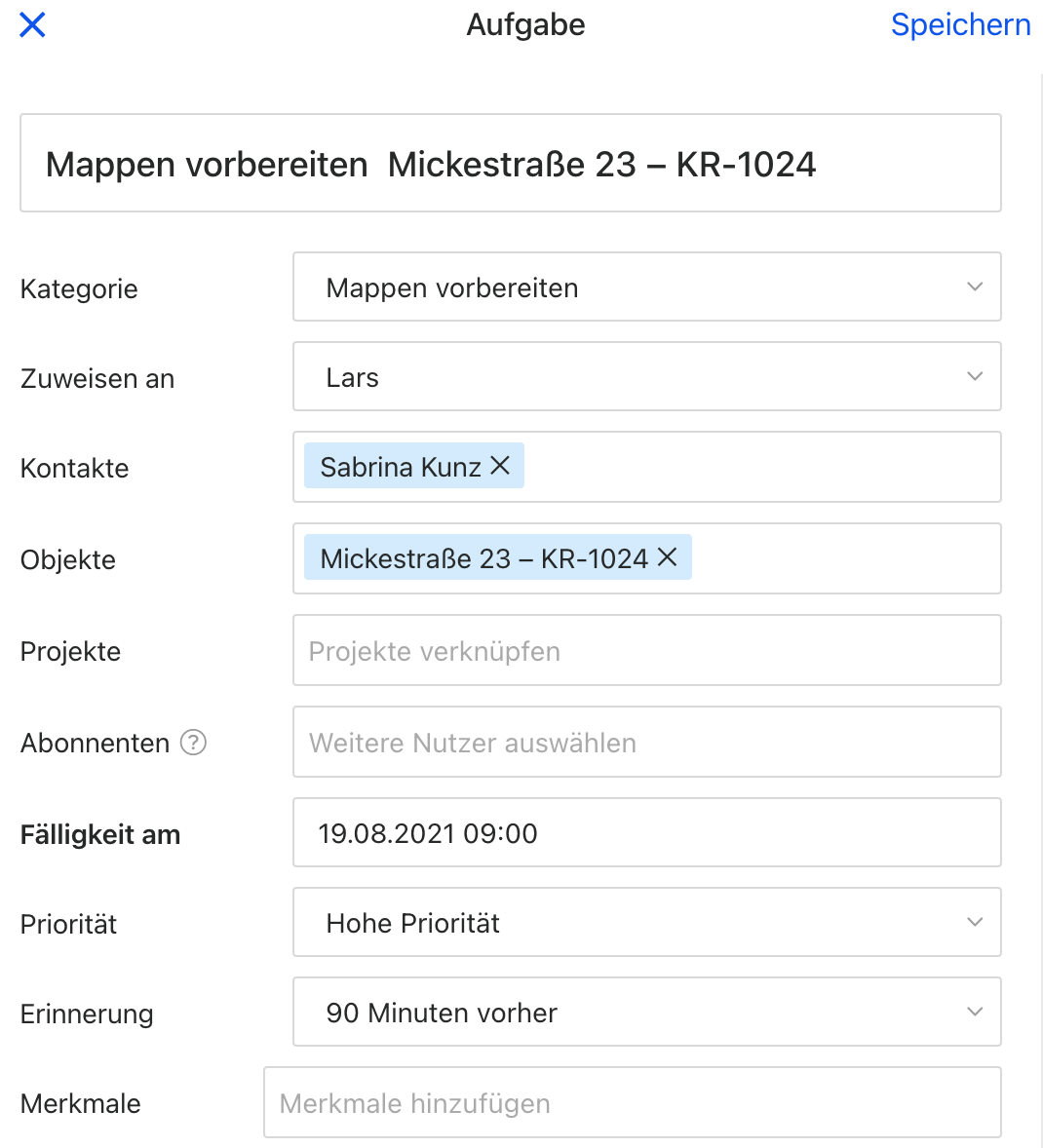Screen dimensions: 1043x1148
Task: Close the Aufgabe dialog with X
Action: [x=32, y=24]
